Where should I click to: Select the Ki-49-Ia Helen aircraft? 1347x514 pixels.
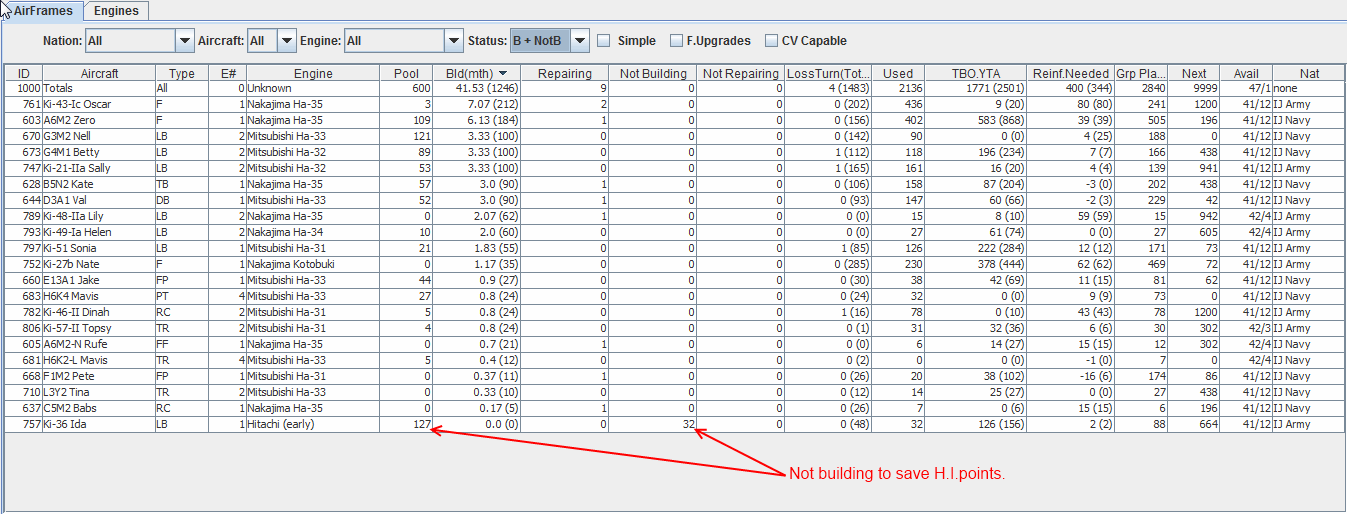[x=99, y=233]
